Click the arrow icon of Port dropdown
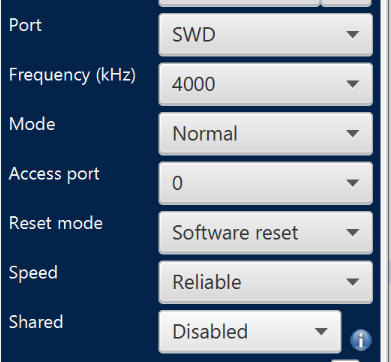The width and height of the screenshot is (391, 362). tap(352, 34)
